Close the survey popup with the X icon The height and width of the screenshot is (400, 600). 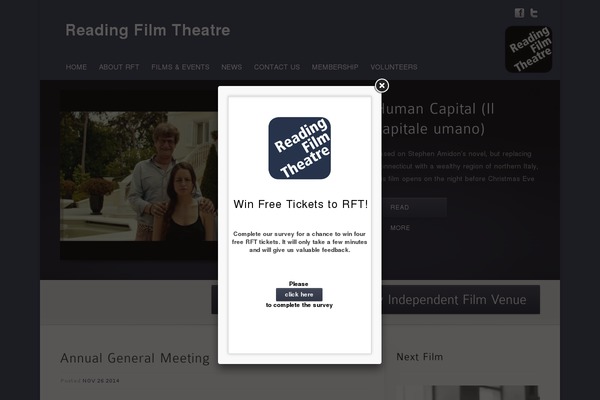(x=382, y=86)
